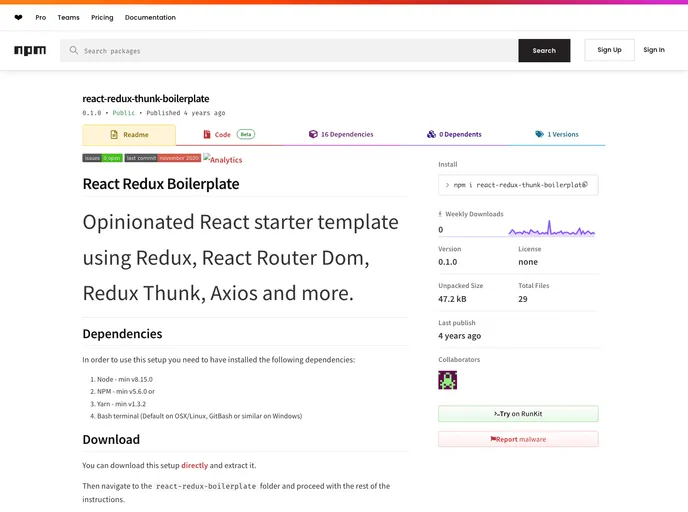Viewport: 688px width, 512px height.
Task: Click the 'Published 4 years ago' text
Action: pyautogui.click(x=186, y=113)
